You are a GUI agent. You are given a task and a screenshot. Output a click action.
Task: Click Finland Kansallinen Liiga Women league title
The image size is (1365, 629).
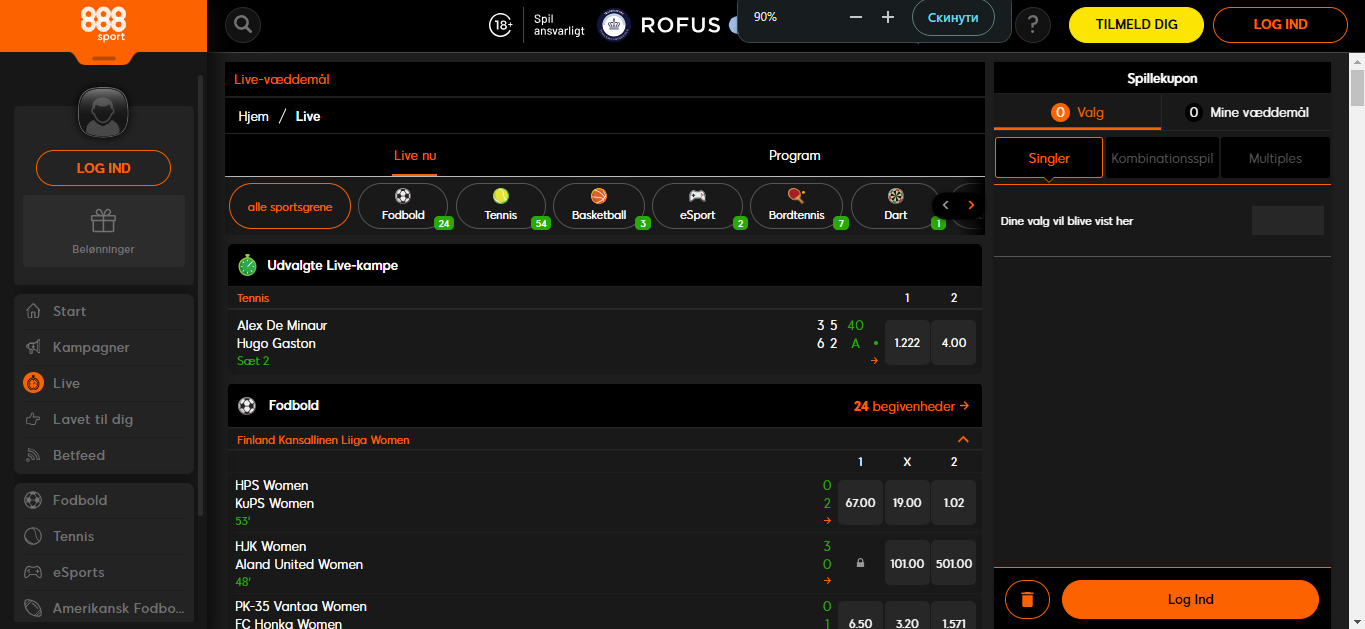click(323, 440)
